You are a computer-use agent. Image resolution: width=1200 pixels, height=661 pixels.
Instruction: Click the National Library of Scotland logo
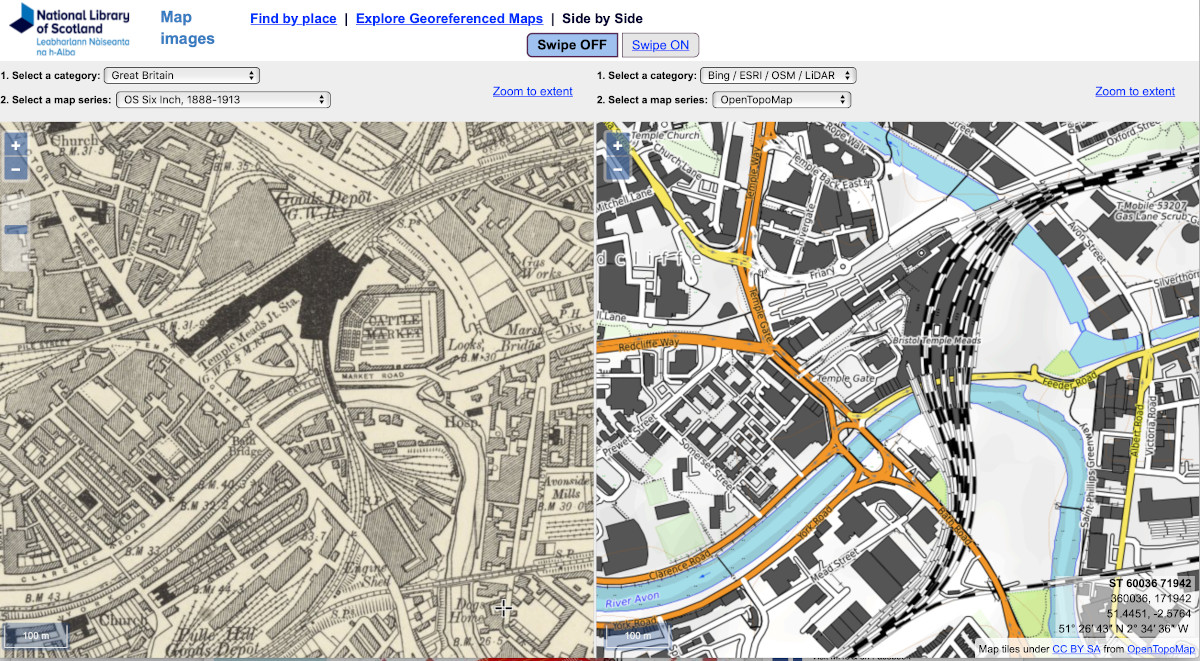click(x=68, y=28)
